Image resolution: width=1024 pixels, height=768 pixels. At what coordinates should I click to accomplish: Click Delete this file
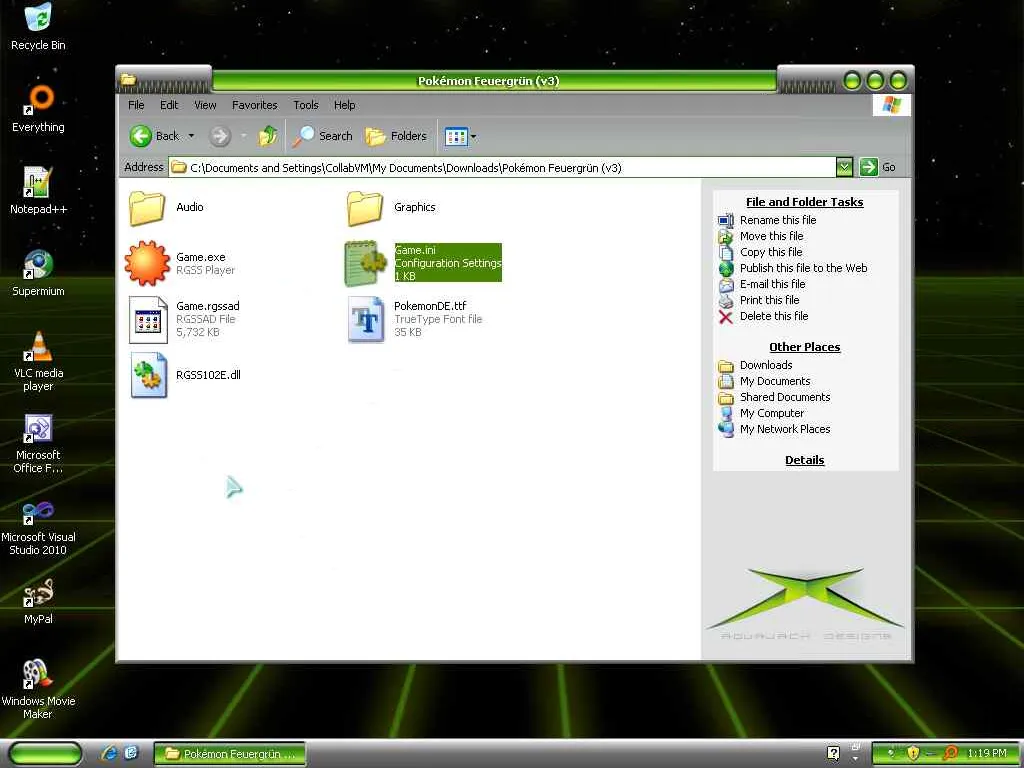tap(774, 316)
